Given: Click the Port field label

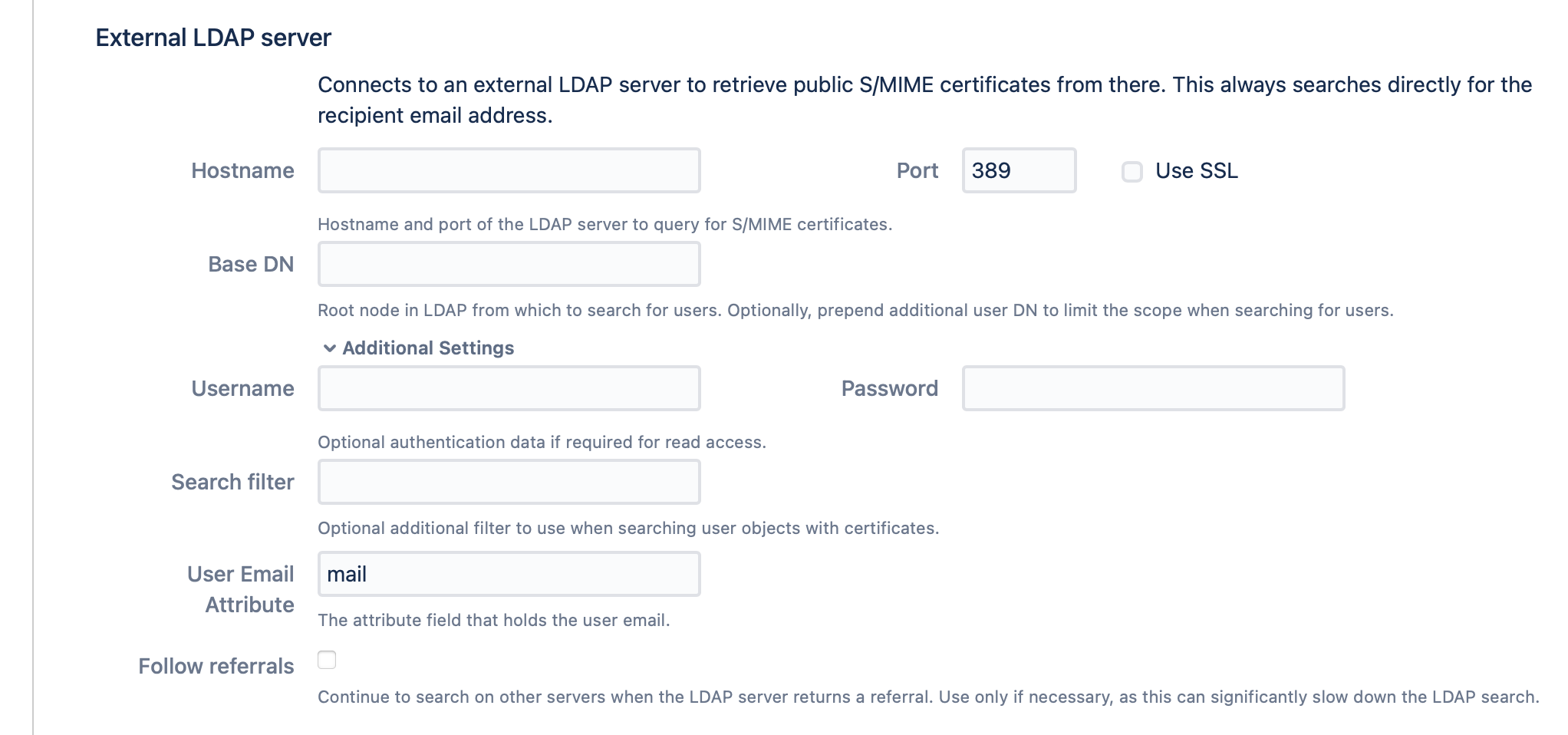Looking at the screenshot, I should coord(917,170).
